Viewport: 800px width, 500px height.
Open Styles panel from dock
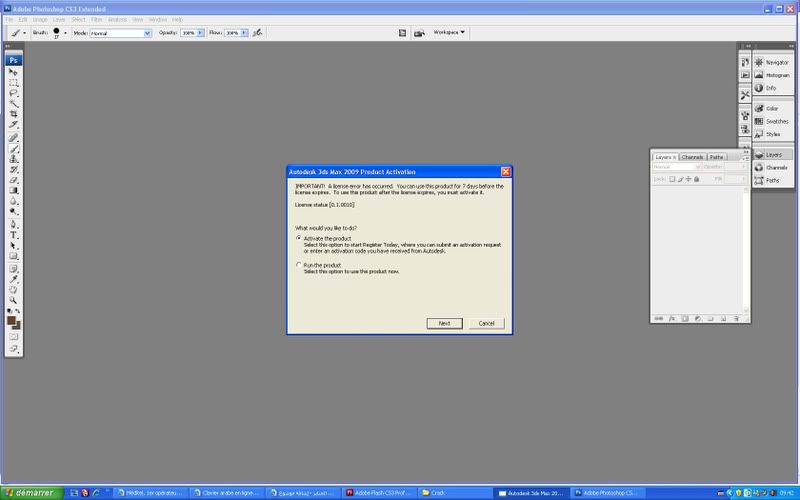772,134
